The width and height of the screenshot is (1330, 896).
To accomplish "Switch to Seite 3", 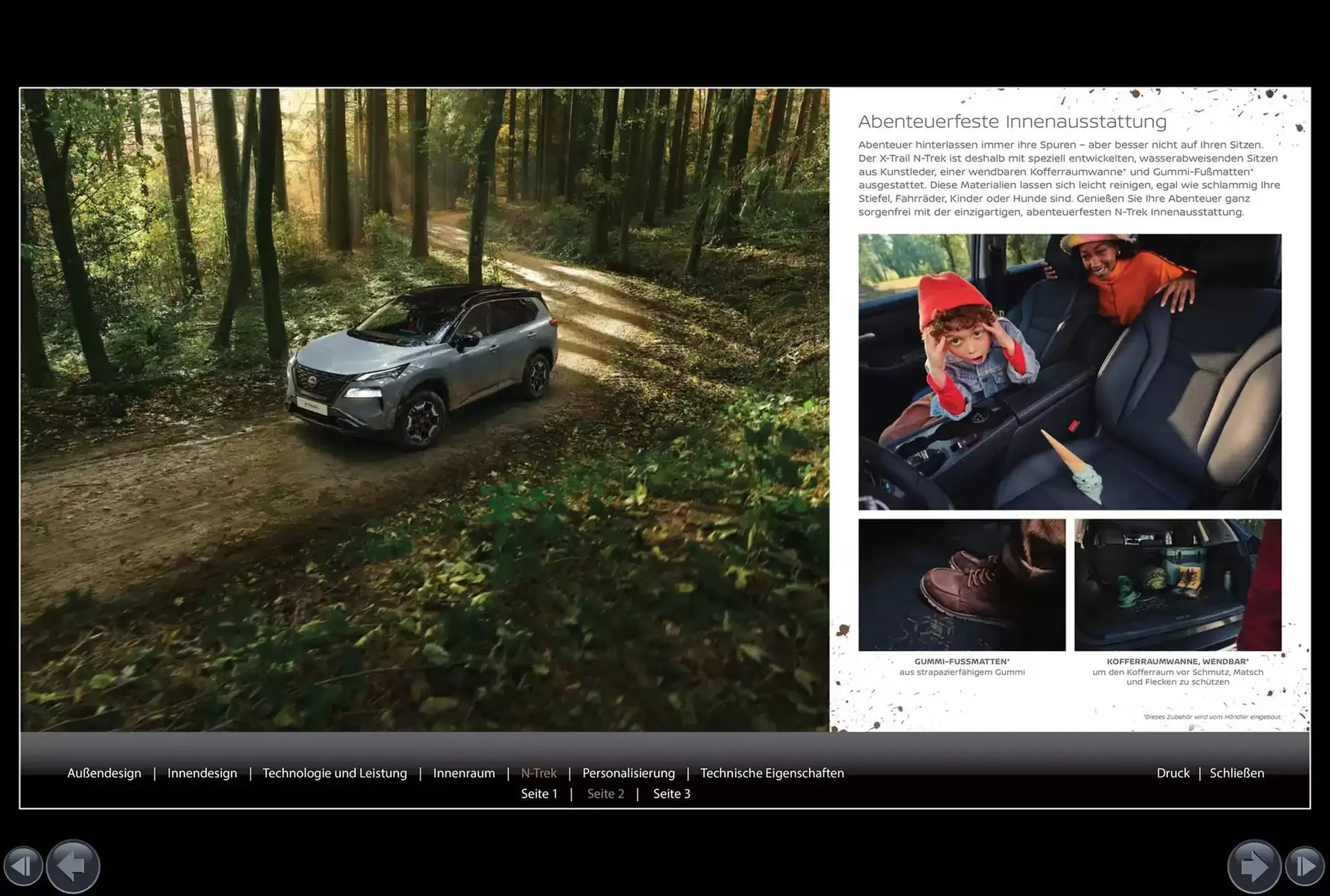I will click(x=672, y=794).
